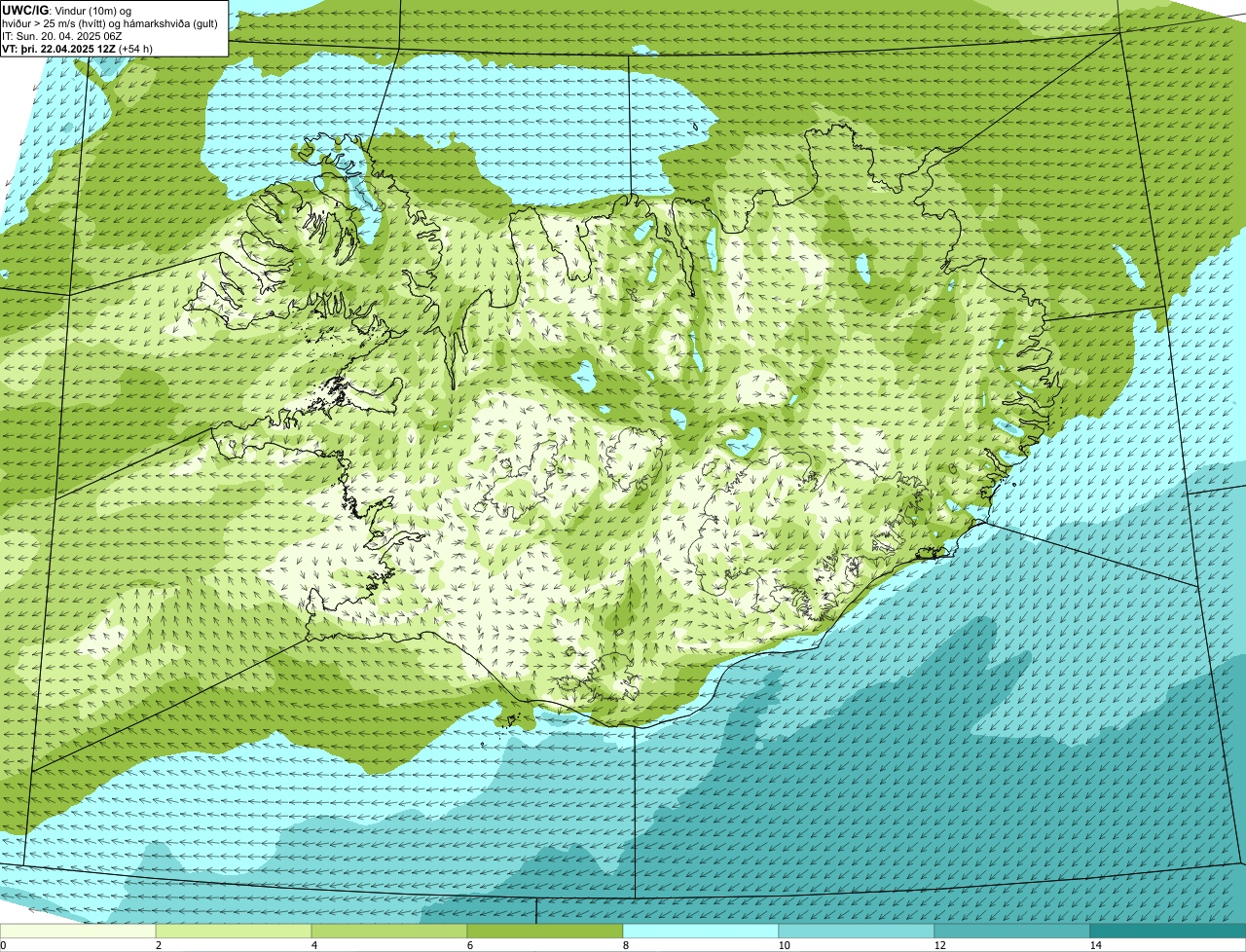Click the "10" label under the color scale
The image size is (1246, 952).
pyautogui.click(x=784, y=945)
